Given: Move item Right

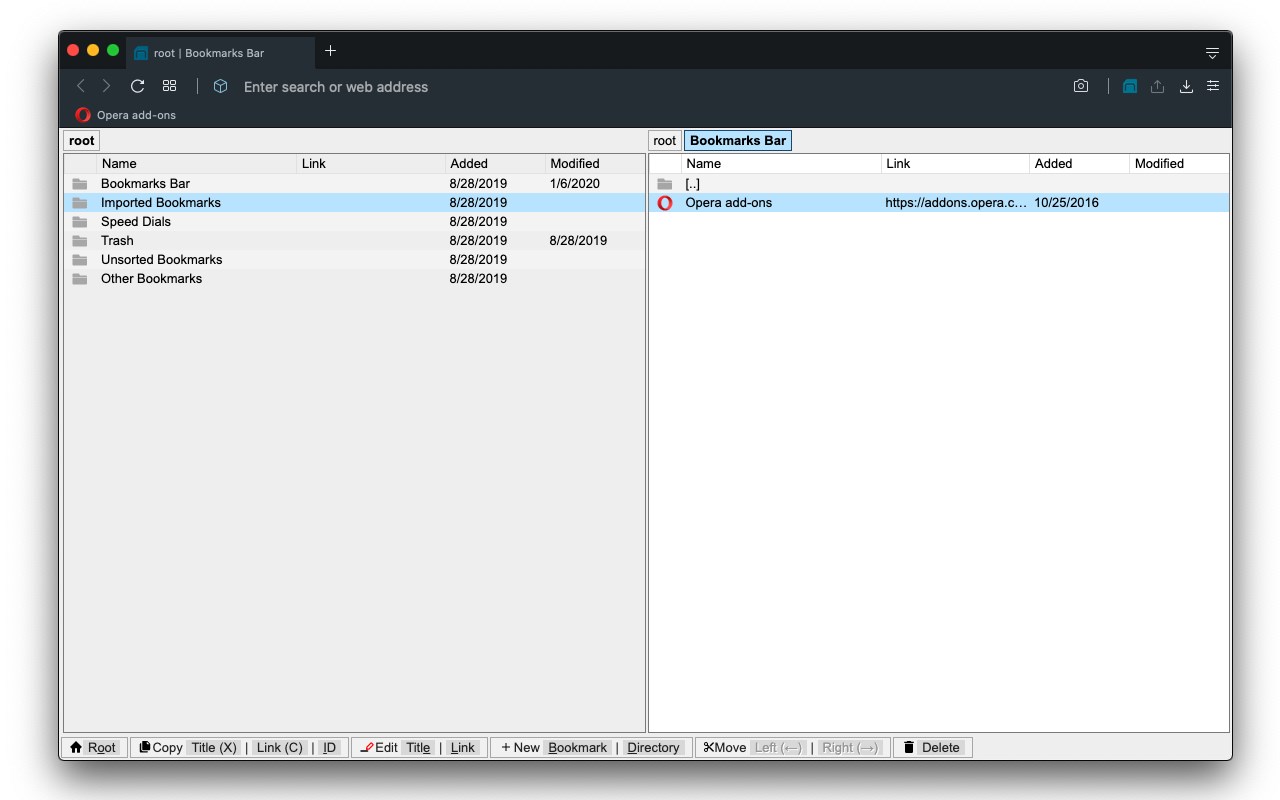Looking at the screenshot, I should click(x=849, y=747).
